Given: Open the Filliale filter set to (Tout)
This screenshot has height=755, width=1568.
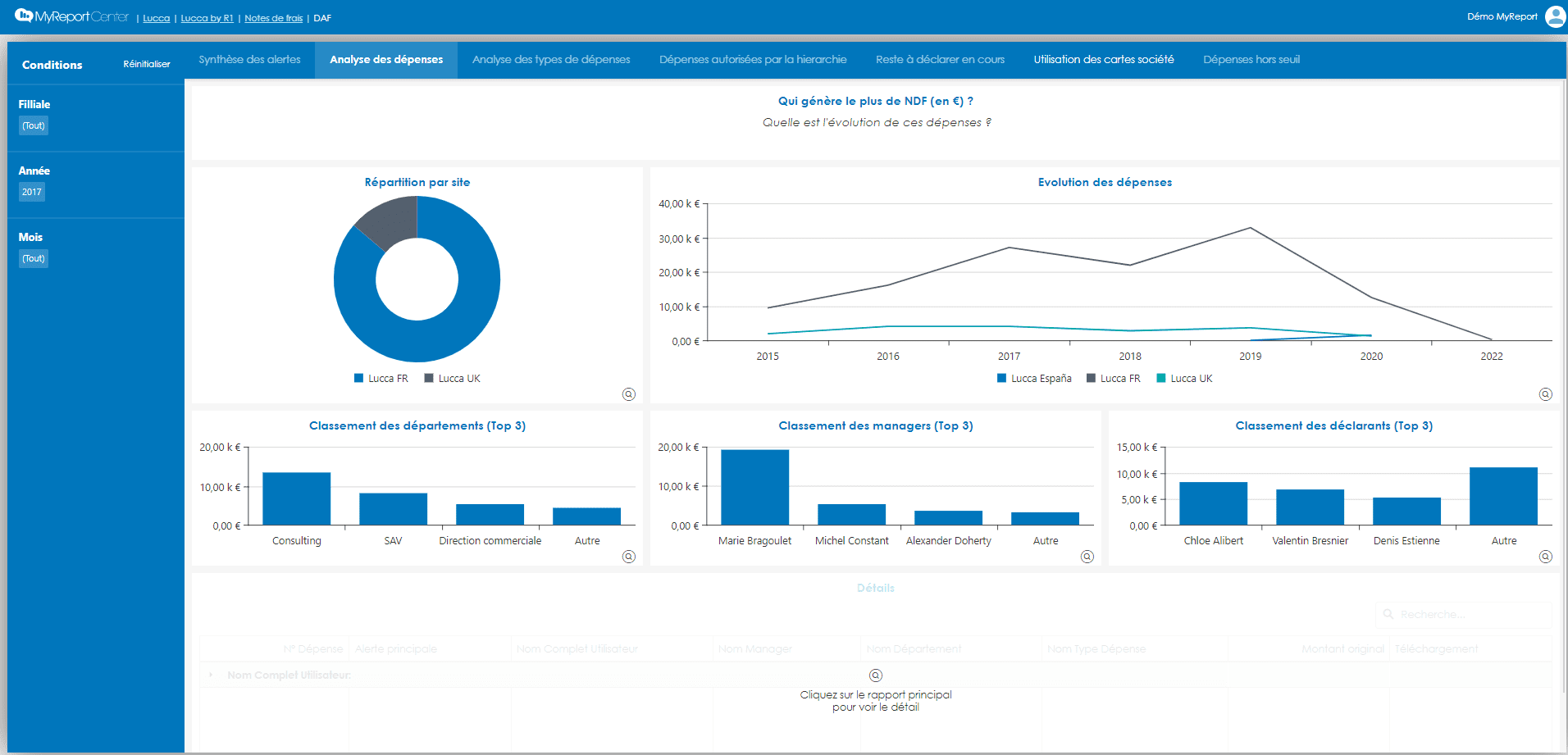Looking at the screenshot, I should click(34, 125).
